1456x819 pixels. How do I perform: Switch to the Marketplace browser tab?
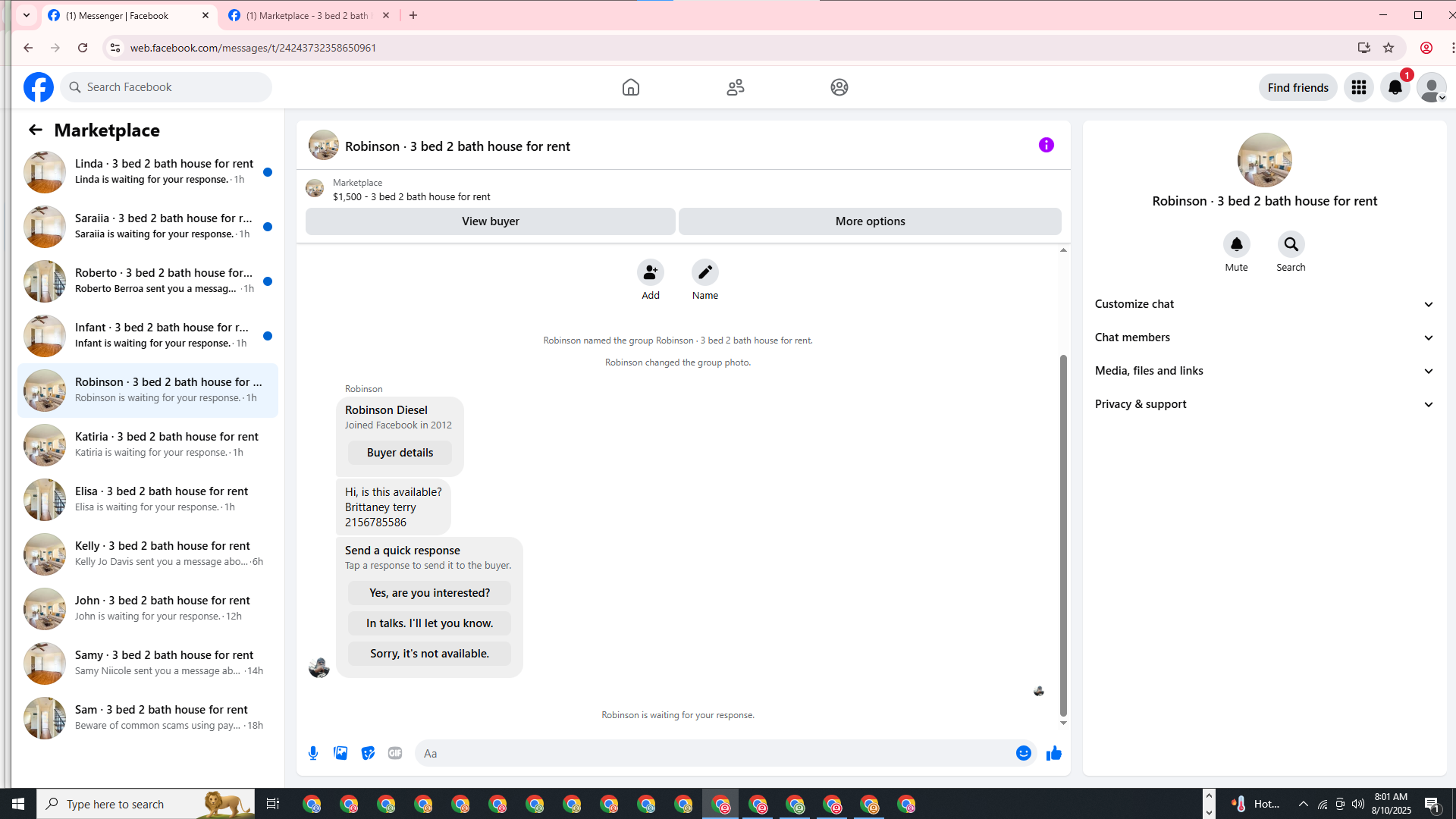(x=307, y=15)
